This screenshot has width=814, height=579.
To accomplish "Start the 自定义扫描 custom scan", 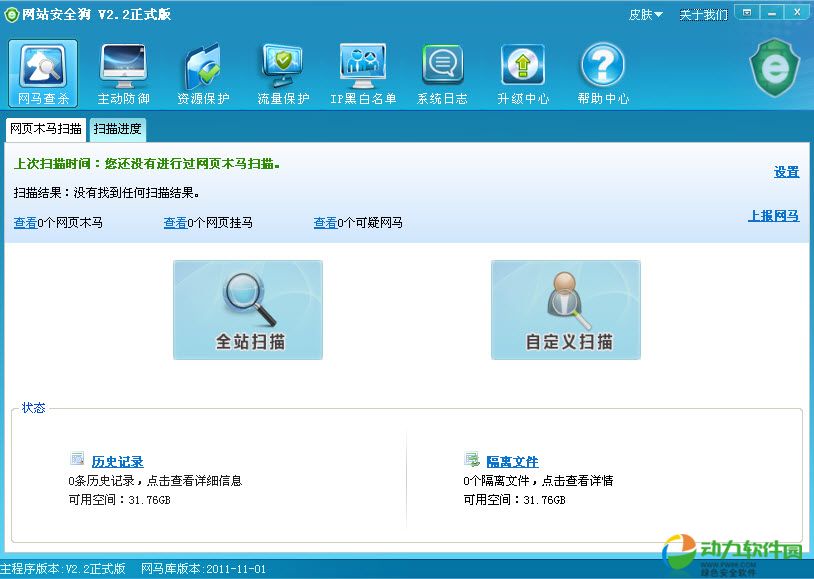I will tap(566, 310).
